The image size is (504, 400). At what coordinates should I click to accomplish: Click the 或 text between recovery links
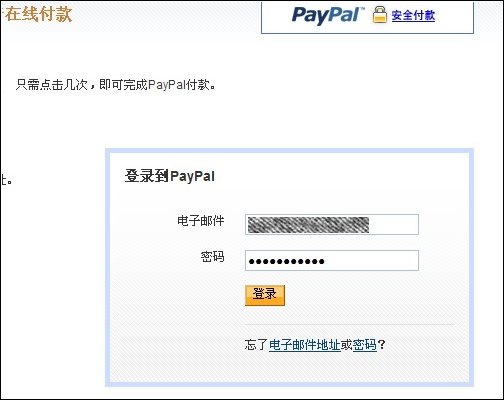pyautogui.click(x=346, y=345)
